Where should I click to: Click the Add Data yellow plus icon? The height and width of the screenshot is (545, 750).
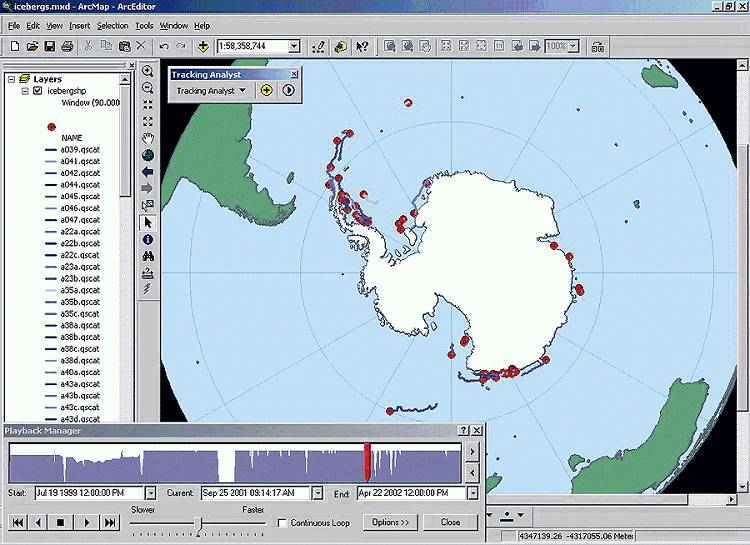[203, 46]
